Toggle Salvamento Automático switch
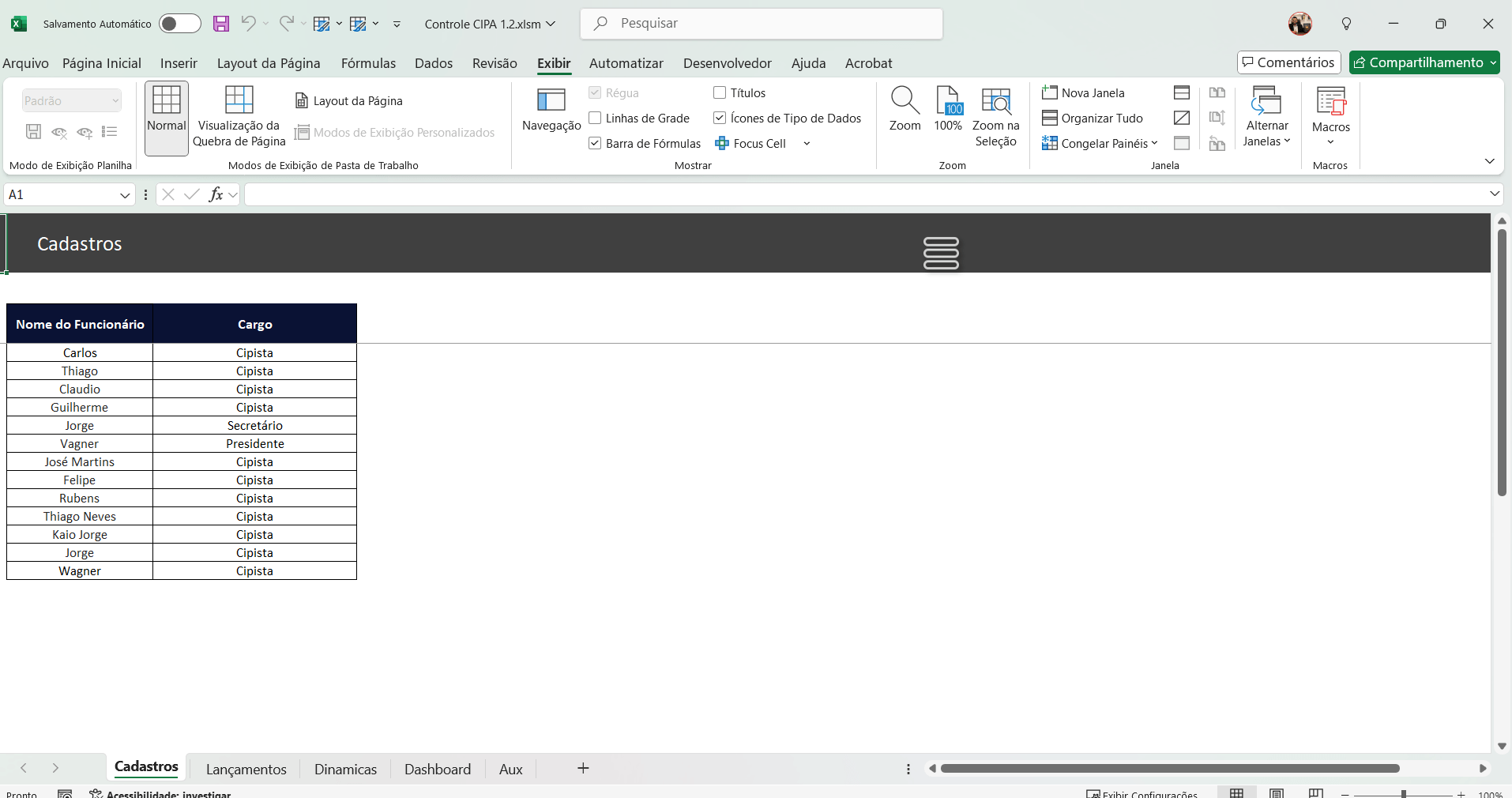This screenshot has width=1512, height=798. 179,24
